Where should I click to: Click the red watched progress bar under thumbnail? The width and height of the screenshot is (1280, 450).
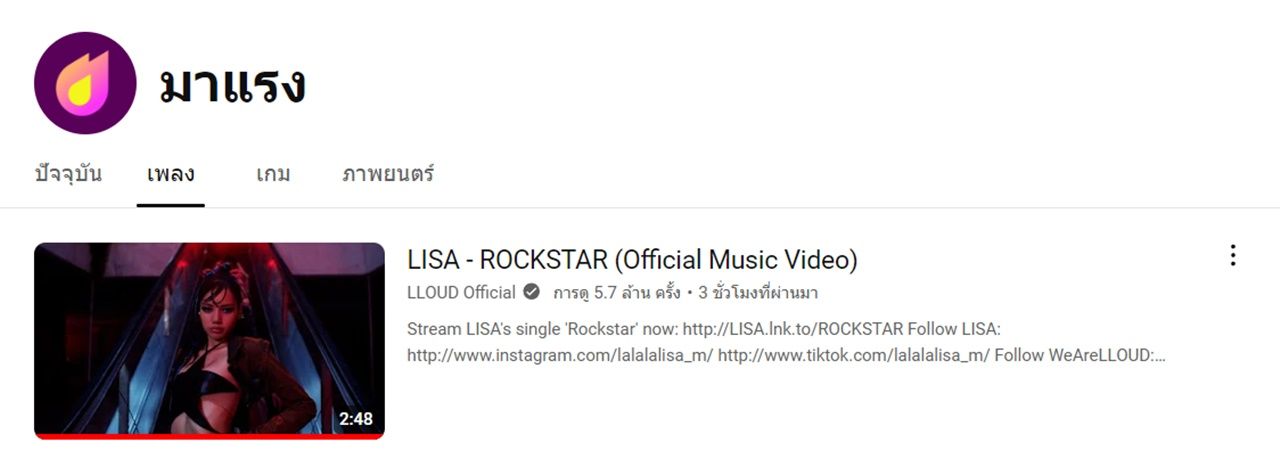pyautogui.click(x=209, y=437)
